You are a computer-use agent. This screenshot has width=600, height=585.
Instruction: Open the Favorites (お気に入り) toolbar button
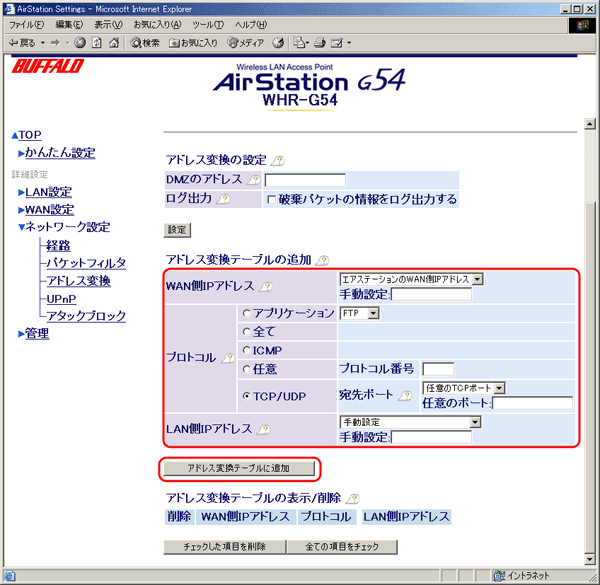point(194,43)
